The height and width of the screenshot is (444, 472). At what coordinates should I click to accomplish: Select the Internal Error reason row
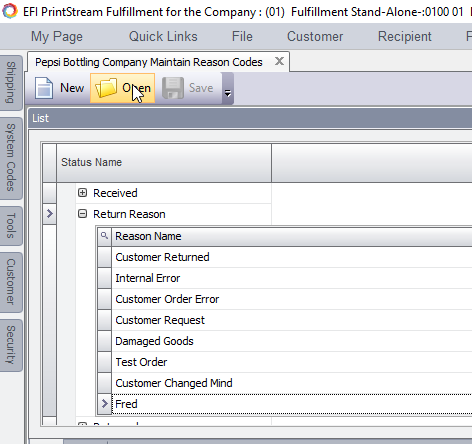coord(292,278)
